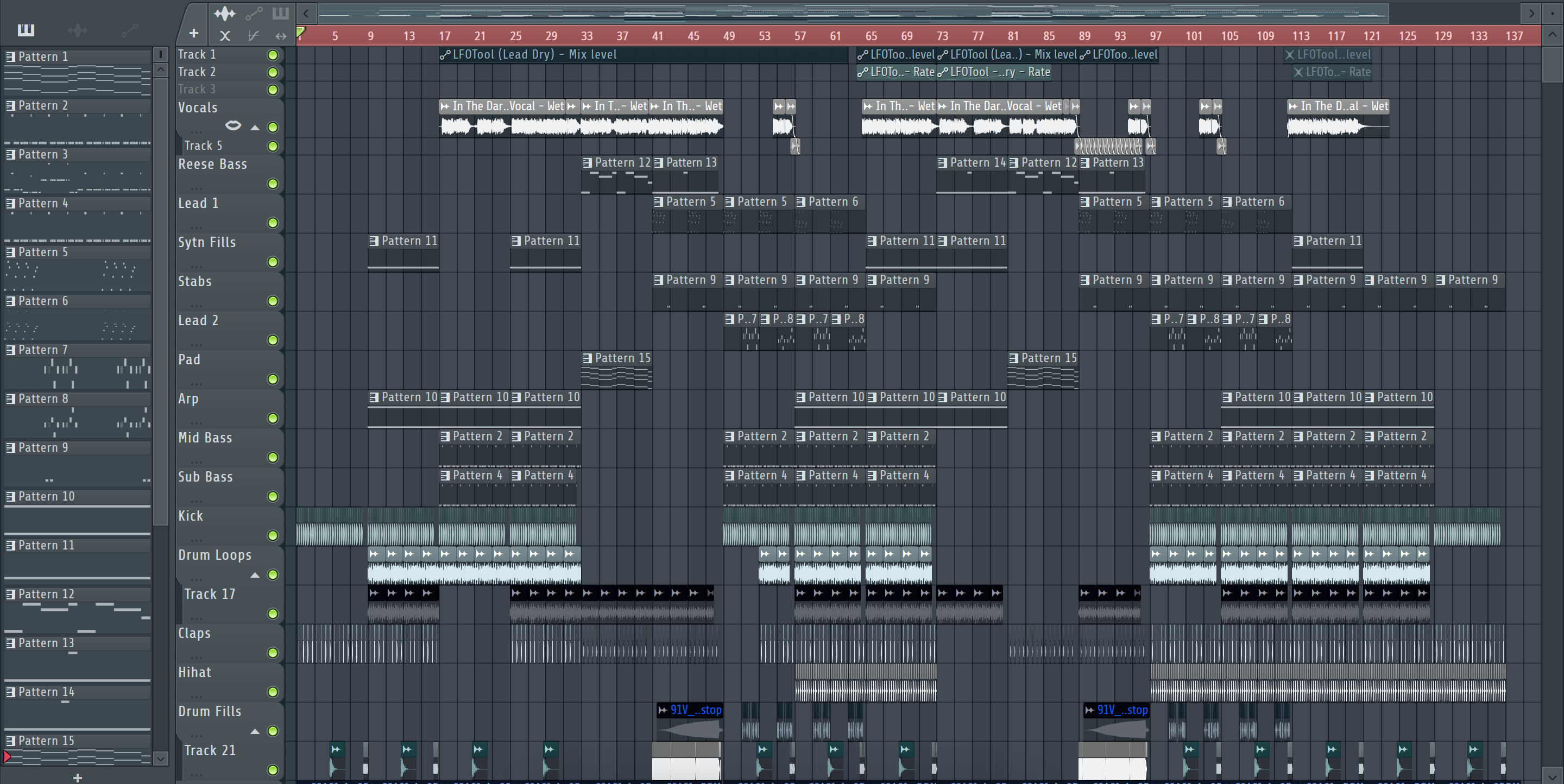The width and height of the screenshot is (1564, 784).
Task: Collapse the Drum Fills track group
Action: (255, 731)
